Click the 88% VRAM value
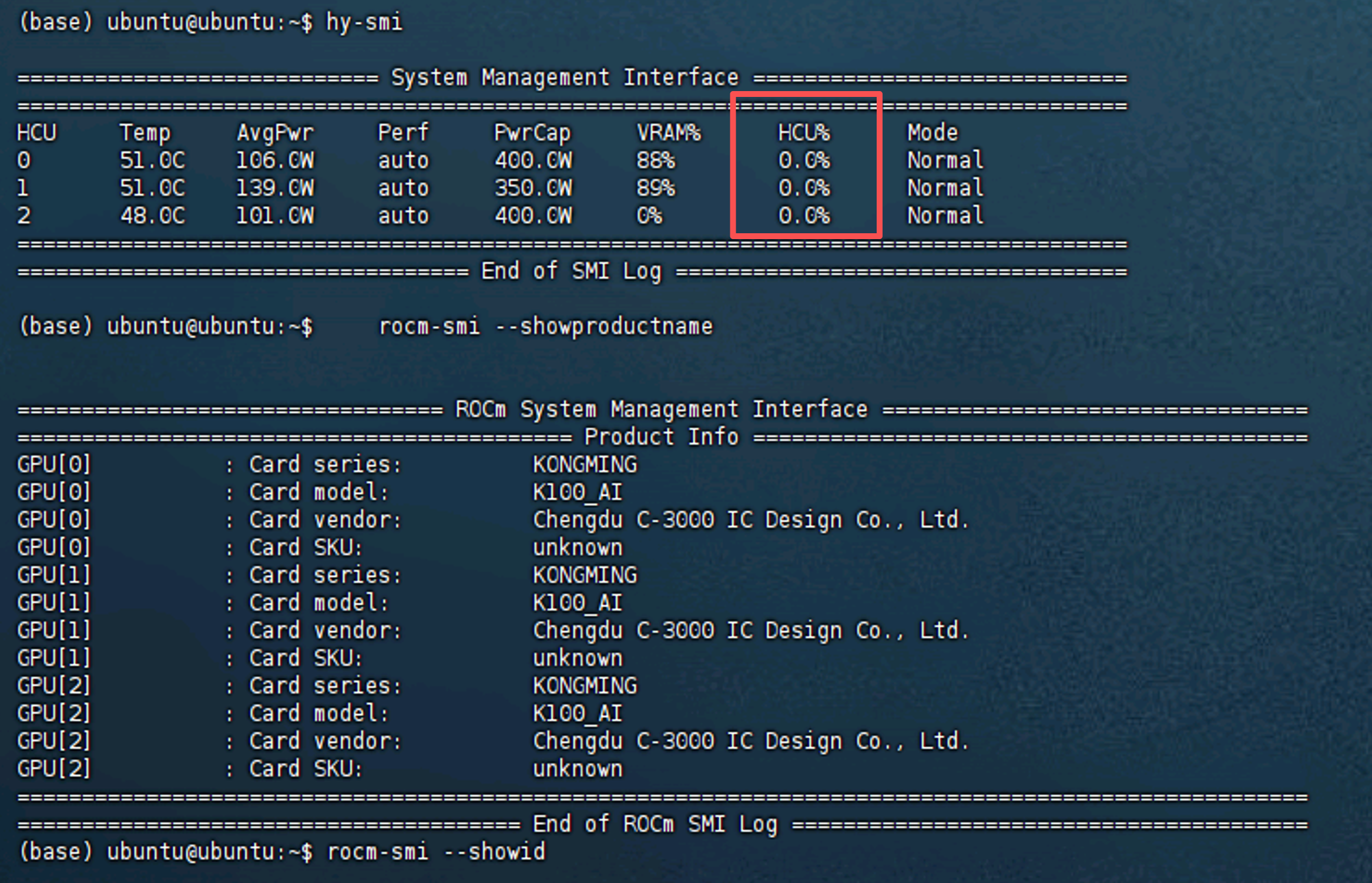1372x883 pixels. (x=656, y=160)
